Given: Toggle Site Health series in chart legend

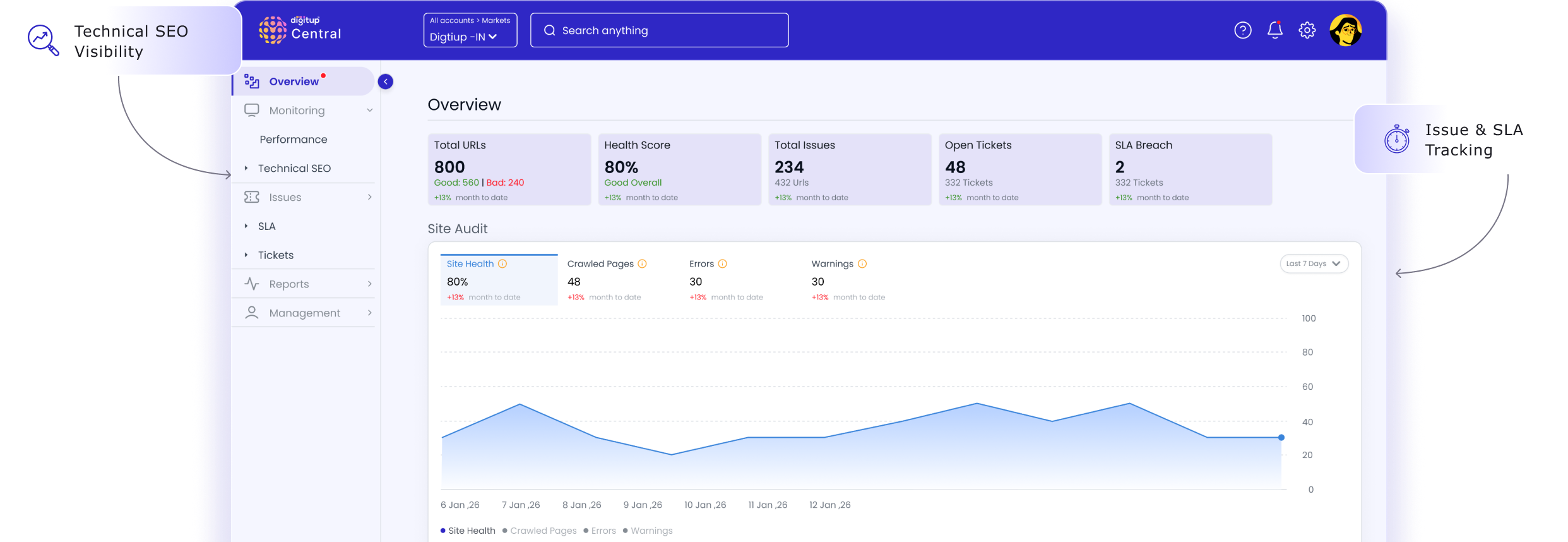Looking at the screenshot, I should [468, 531].
